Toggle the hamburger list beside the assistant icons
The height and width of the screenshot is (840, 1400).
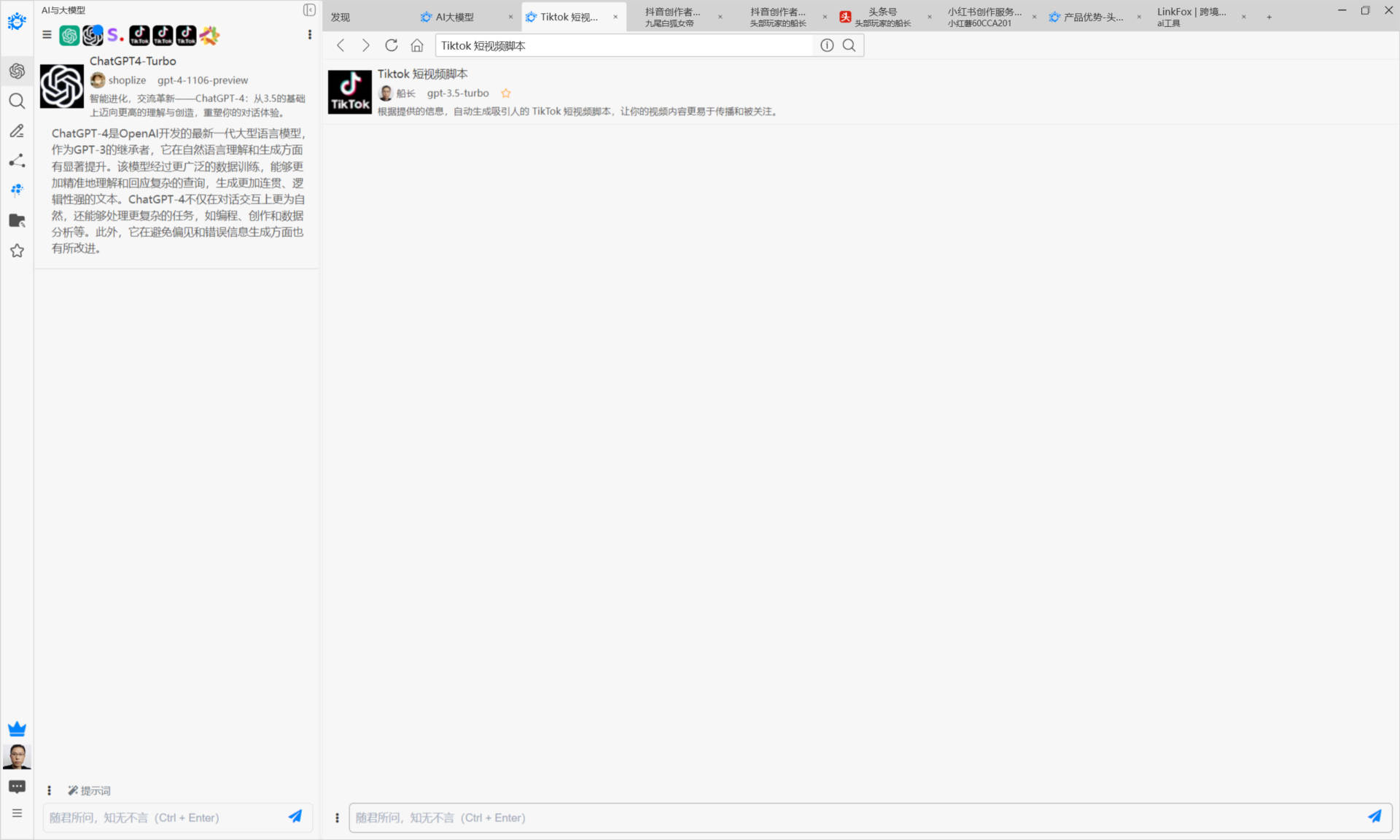(47, 35)
